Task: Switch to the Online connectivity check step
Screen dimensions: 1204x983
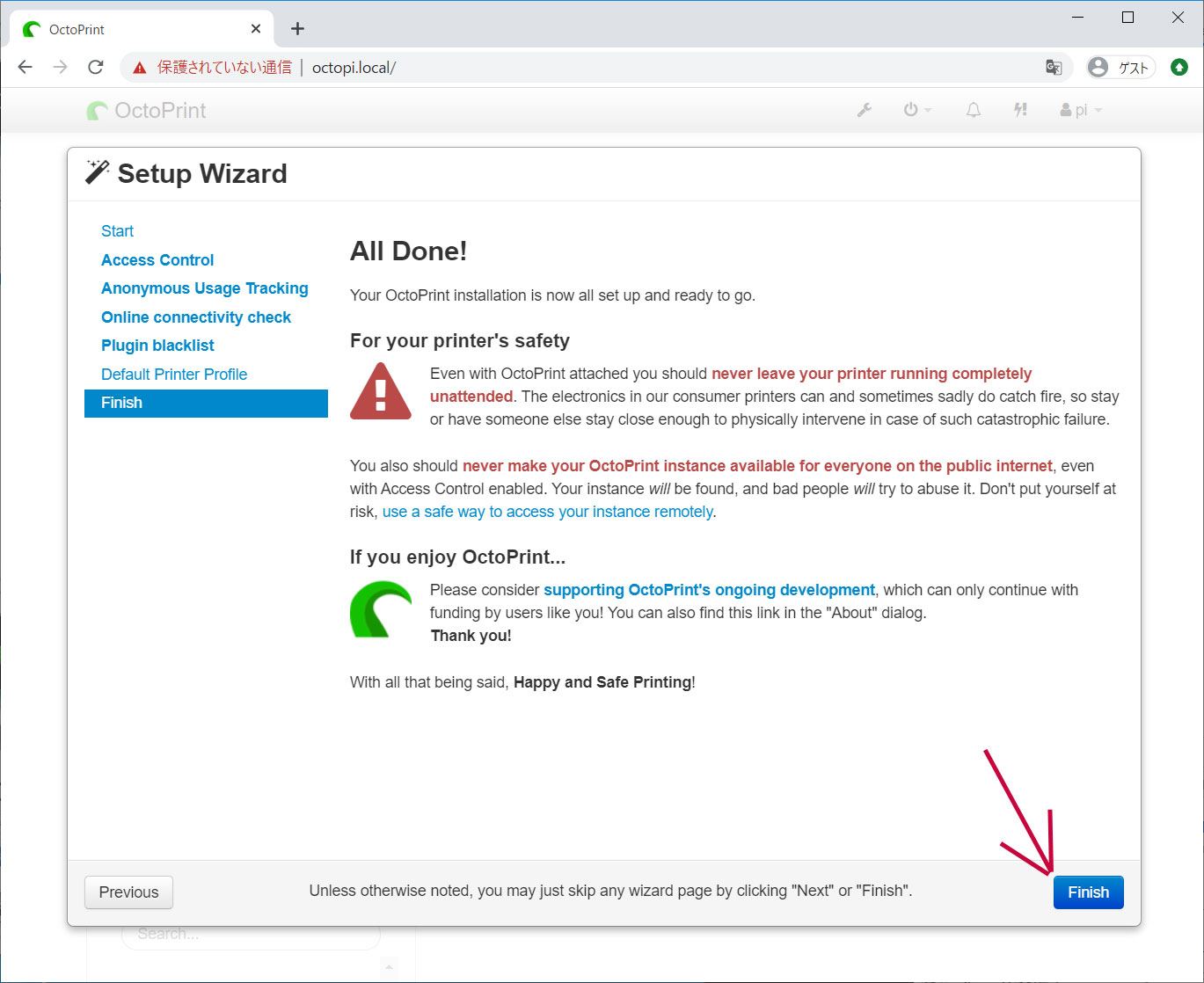Action: point(196,317)
